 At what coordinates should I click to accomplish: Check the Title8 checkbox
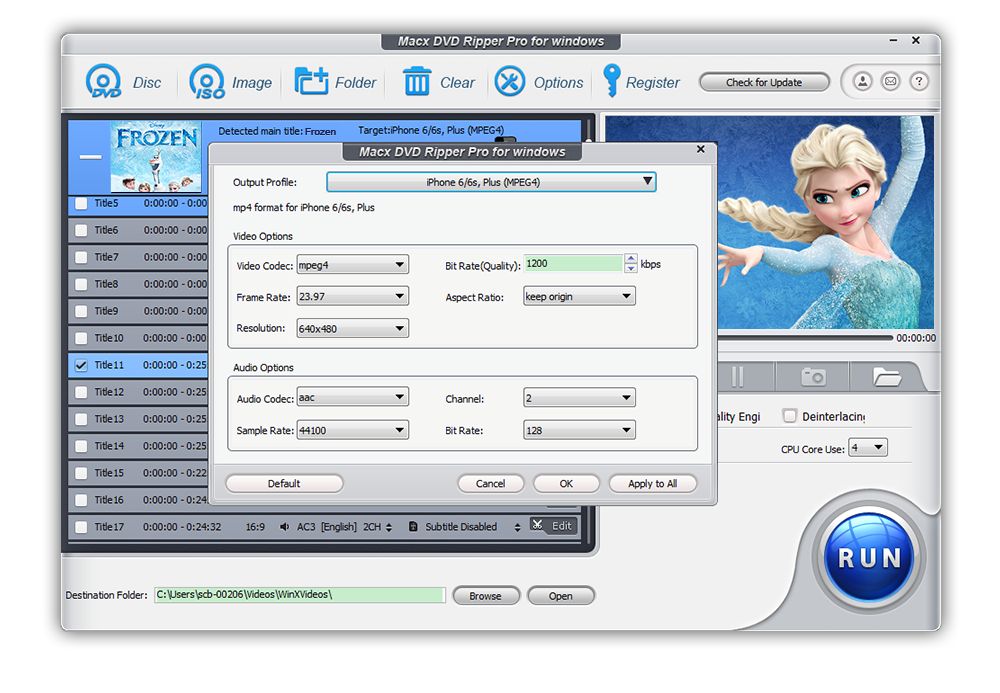click(x=81, y=284)
